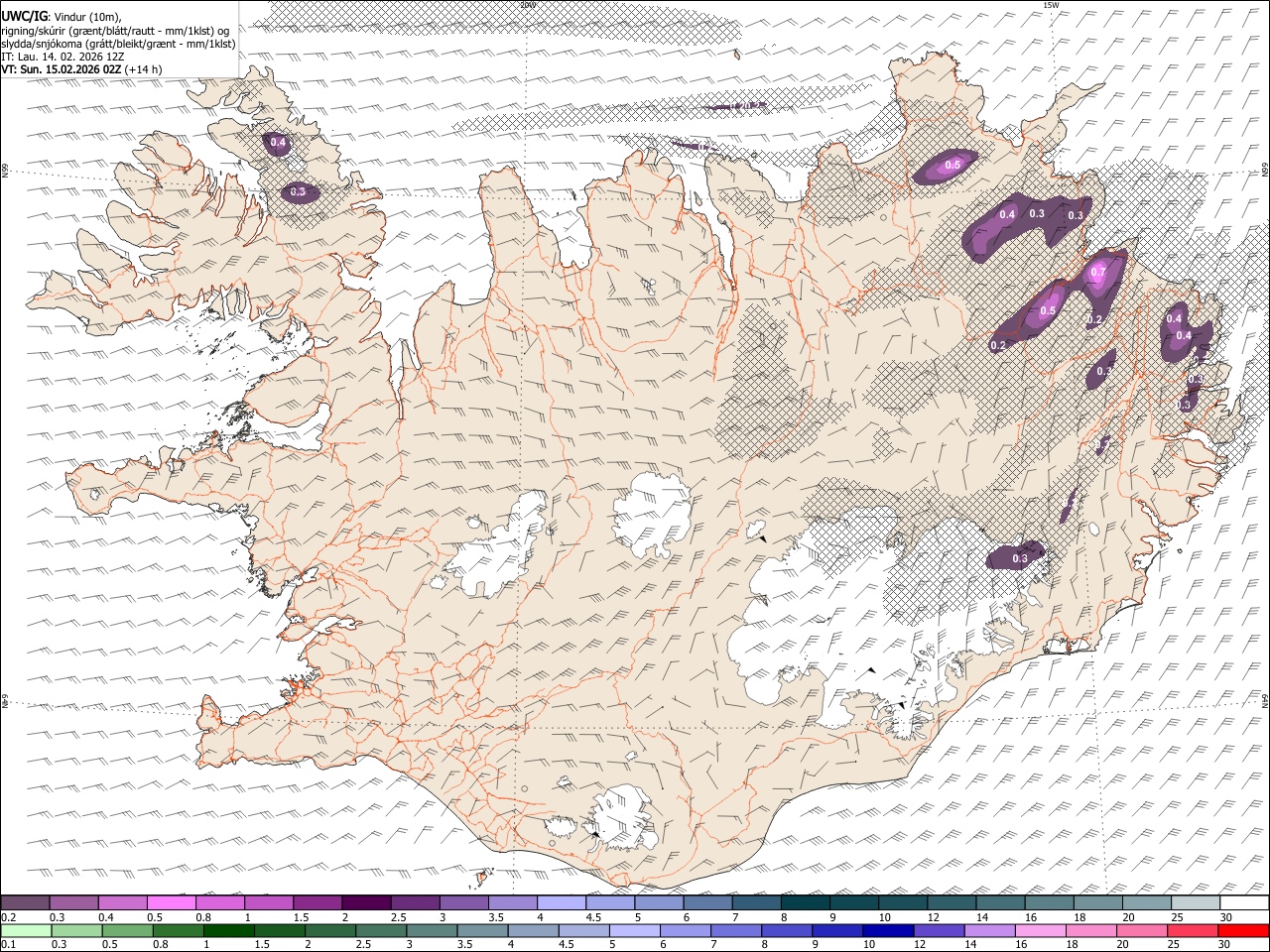1270x952 pixels.
Task: Click the 'IT: Lau. 14. 02. 2026 12Z' line
Action: [x=63, y=57]
